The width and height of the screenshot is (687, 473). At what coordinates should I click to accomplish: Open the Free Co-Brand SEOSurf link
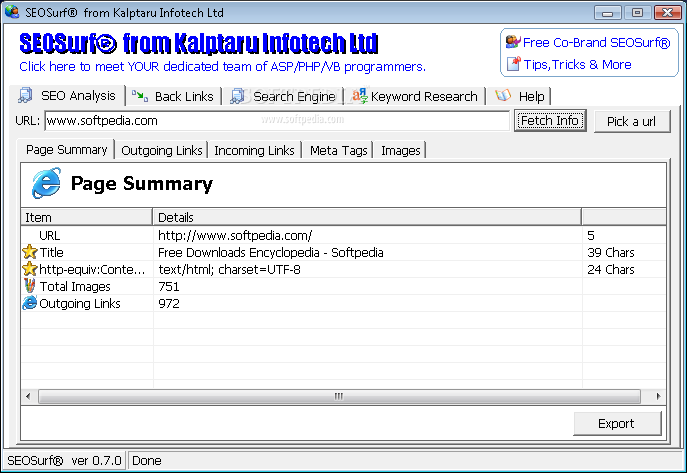[596, 42]
